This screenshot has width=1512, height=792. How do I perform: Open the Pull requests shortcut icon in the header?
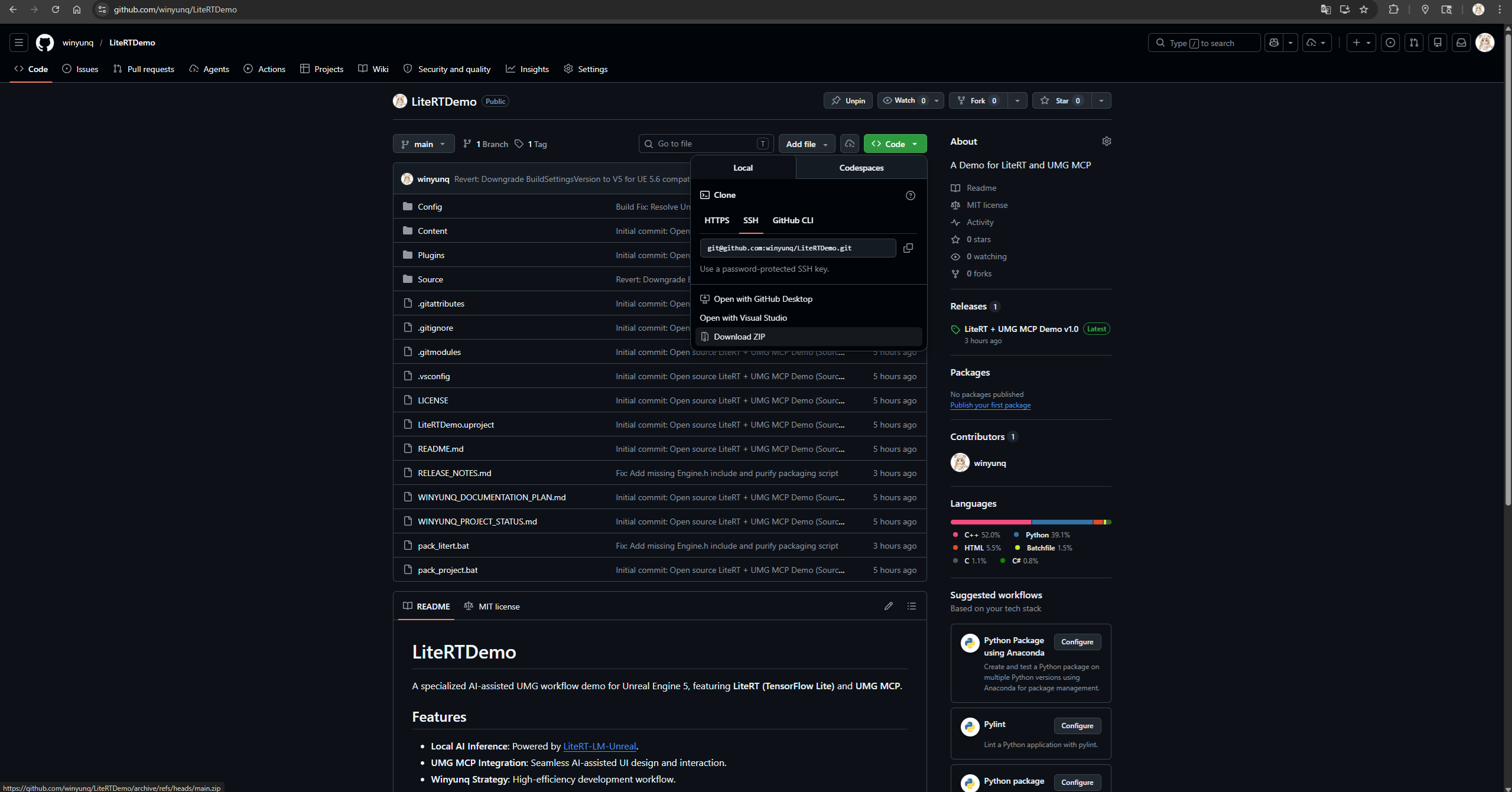pos(1414,43)
